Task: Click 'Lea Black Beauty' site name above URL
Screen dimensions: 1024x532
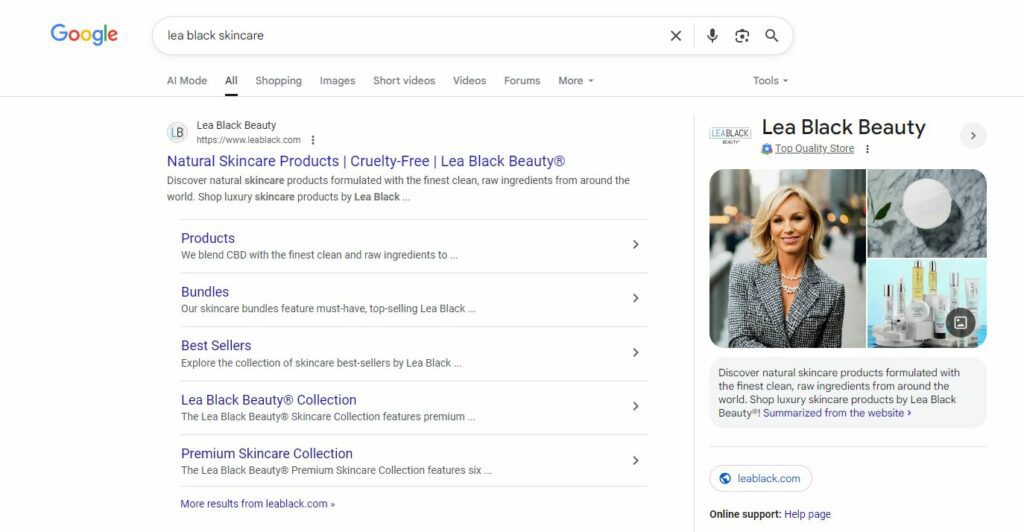Action: point(236,125)
